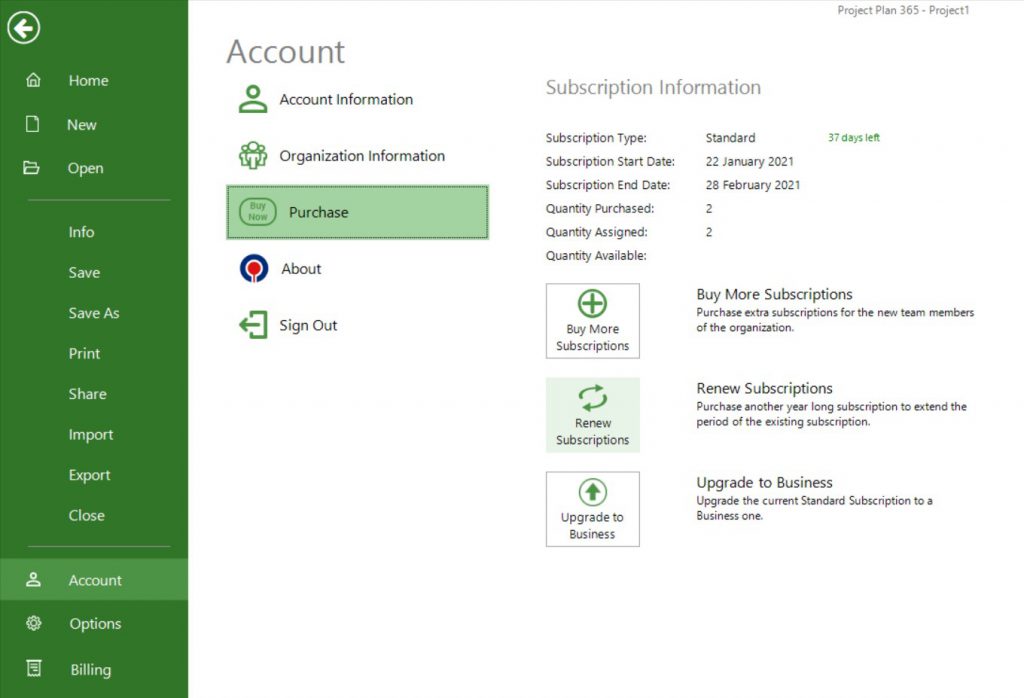
Task: Click the back arrow to exit Account view
Action: point(23,28)
